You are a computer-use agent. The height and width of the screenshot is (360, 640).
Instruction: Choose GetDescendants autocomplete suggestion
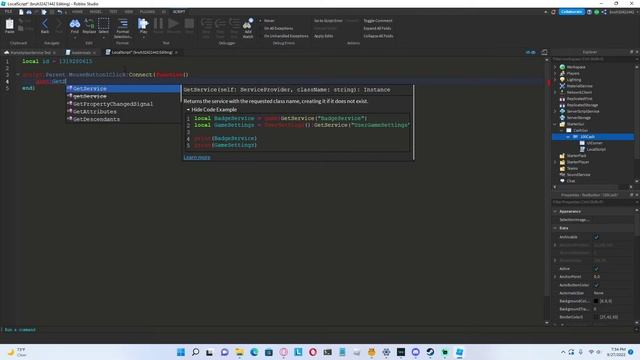point(123,119)
